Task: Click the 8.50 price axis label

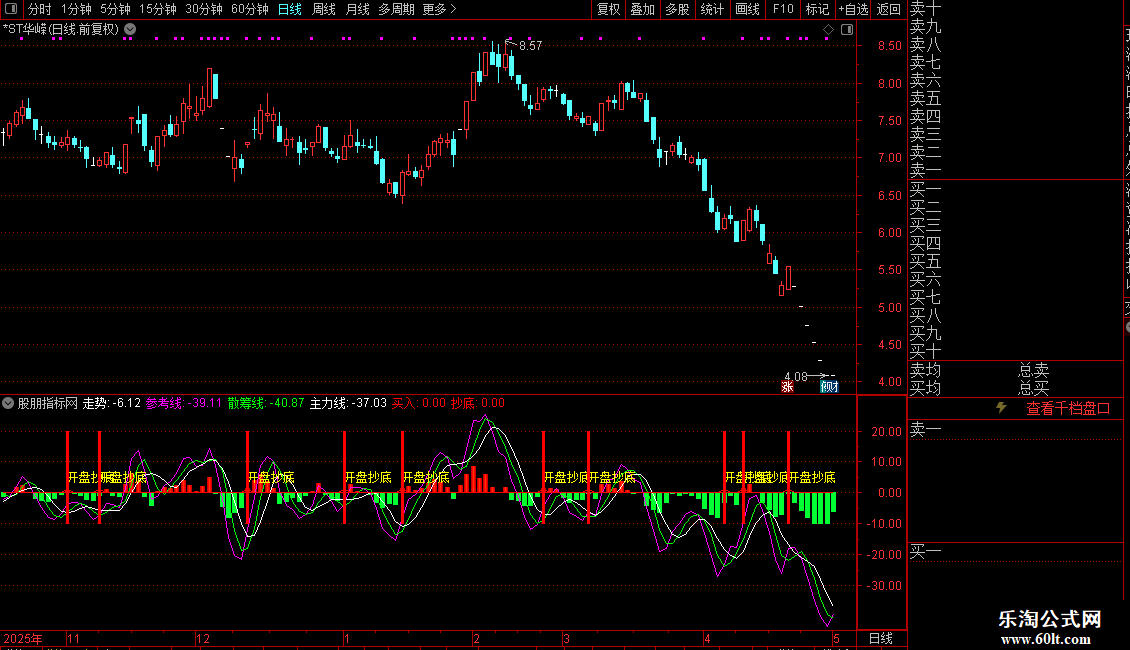Action: [x=889, y=45]
